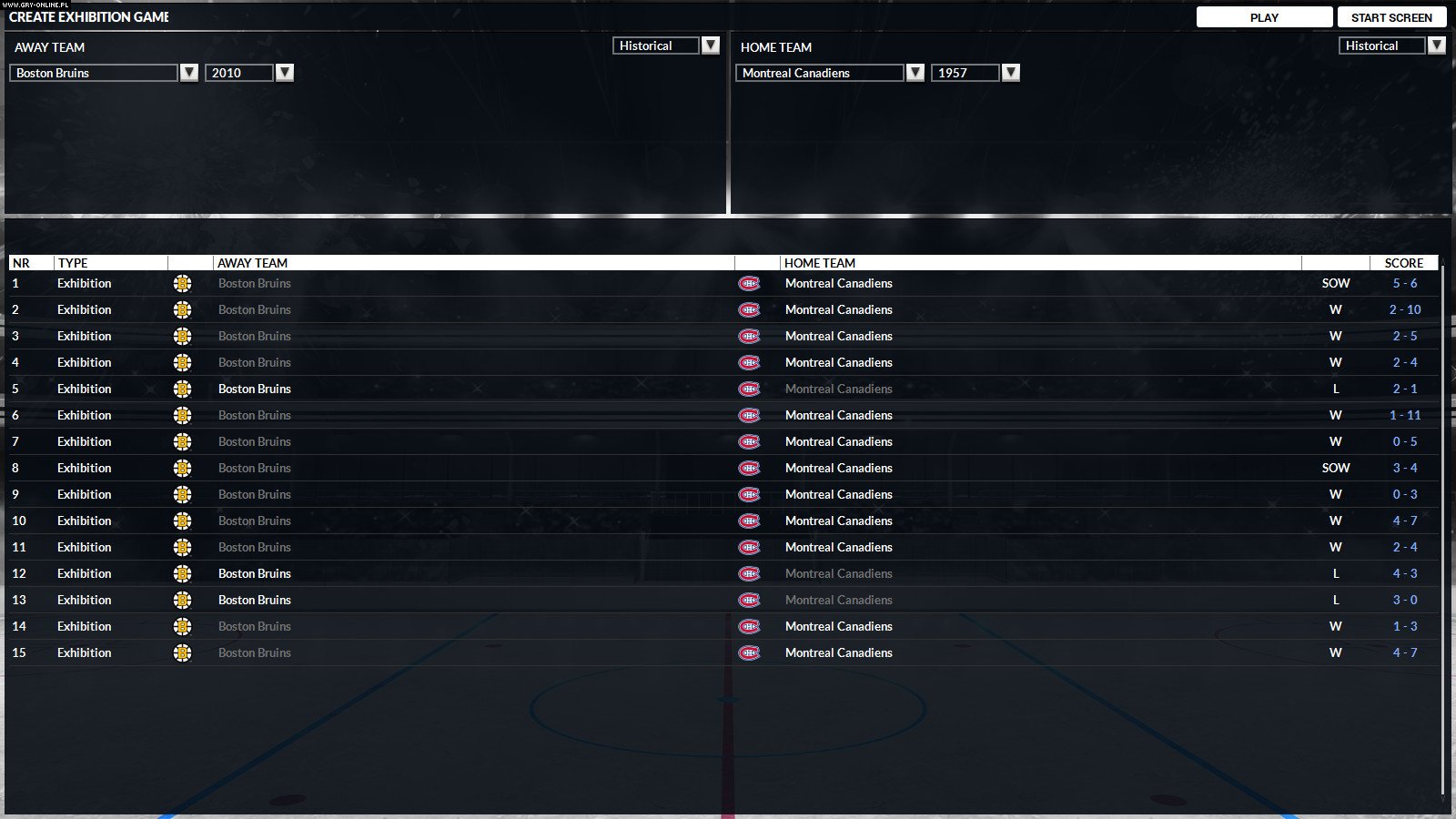
Task: Click the Canadiens icon on row 14
Action: tap(749, 626)
